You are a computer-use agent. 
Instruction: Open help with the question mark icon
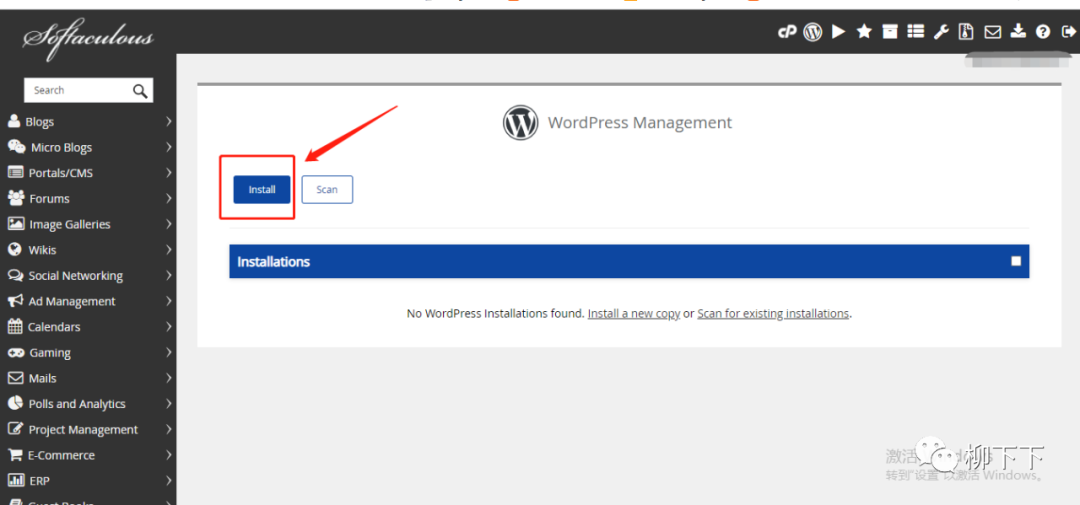pyautogui.click(x=1043, y=32)
